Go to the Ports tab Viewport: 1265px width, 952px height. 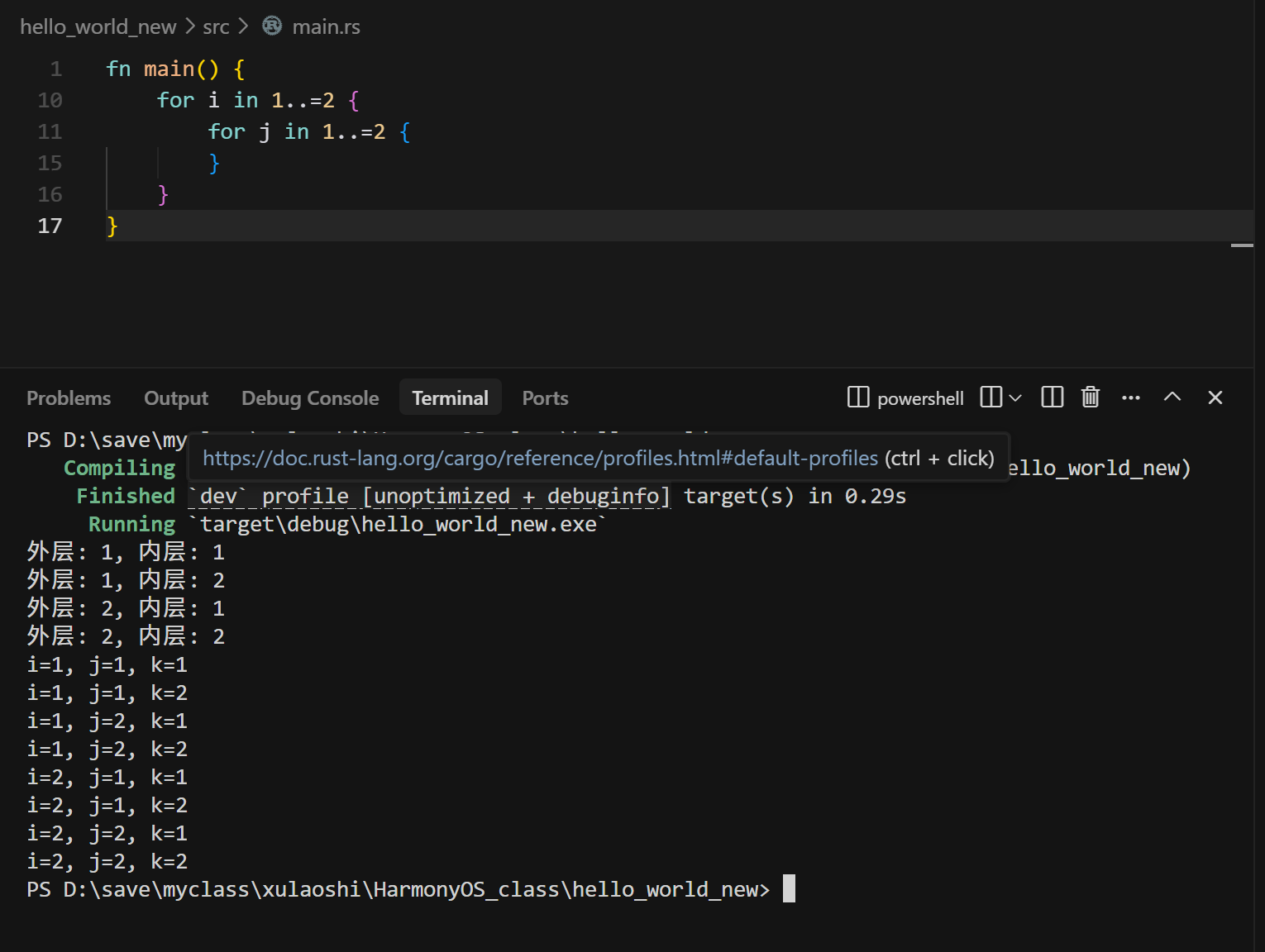(x=545, y=398)
